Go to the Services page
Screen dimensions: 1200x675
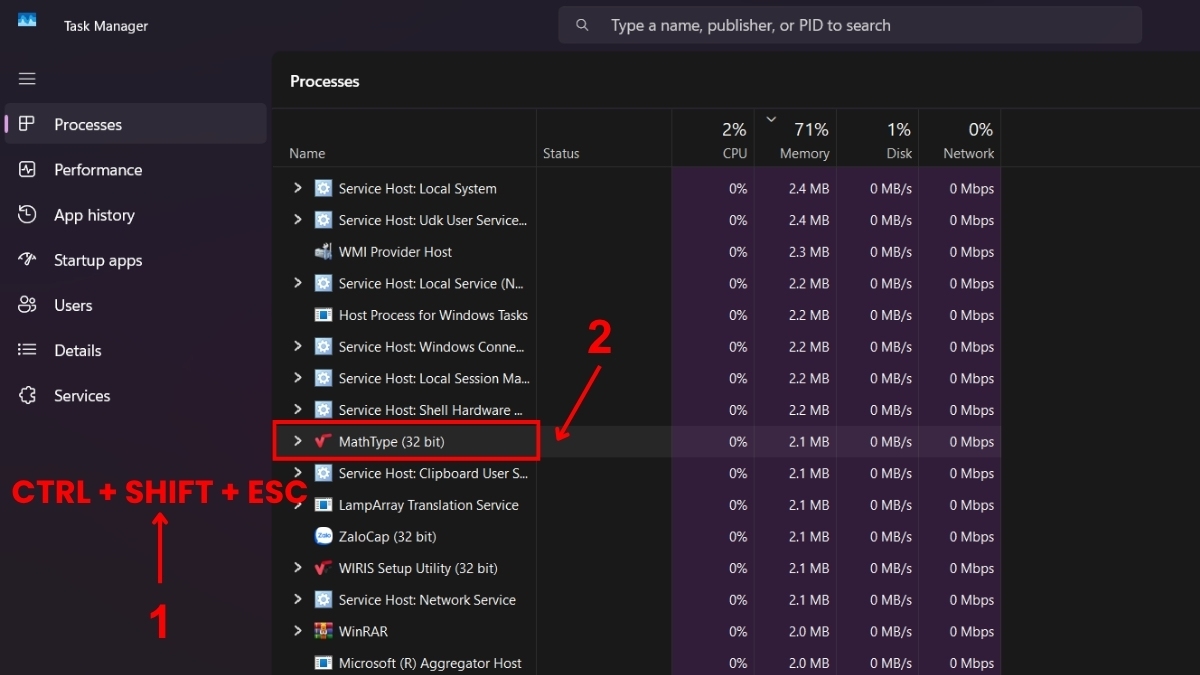(x=81, y=396)
